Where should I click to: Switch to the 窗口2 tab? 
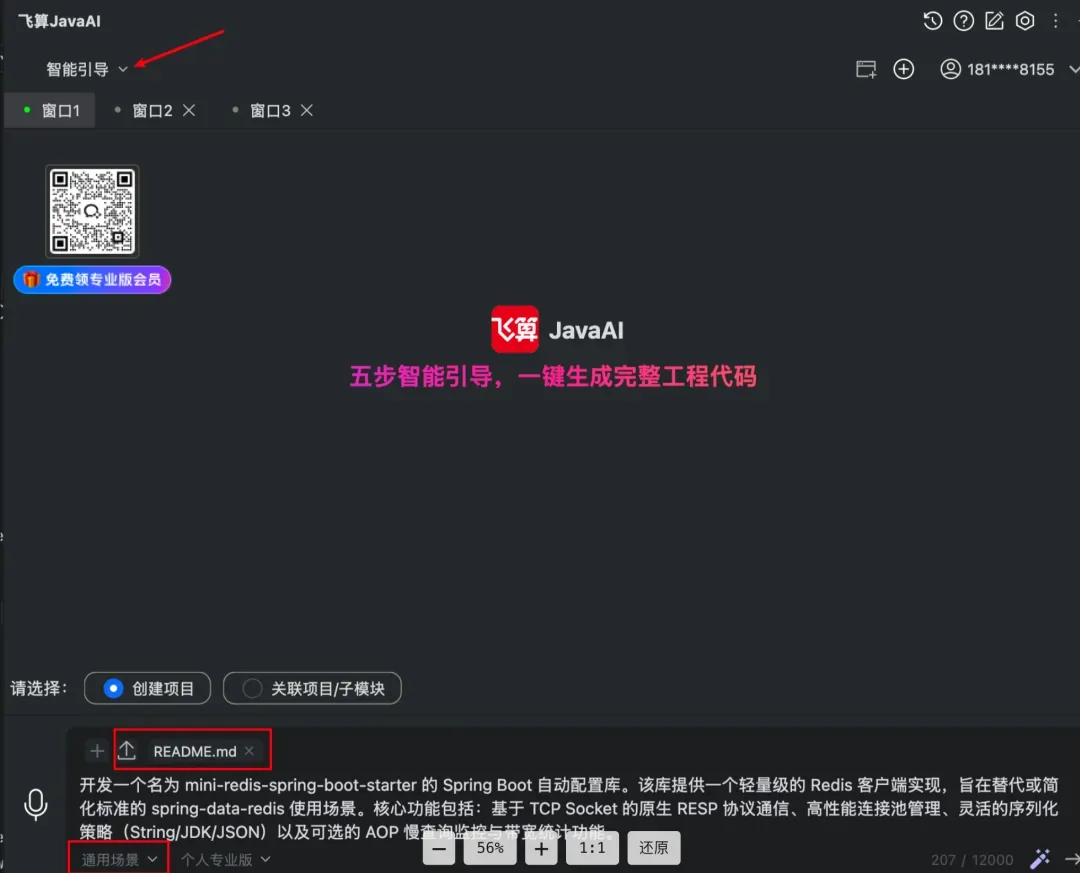(x=152, y=110)
